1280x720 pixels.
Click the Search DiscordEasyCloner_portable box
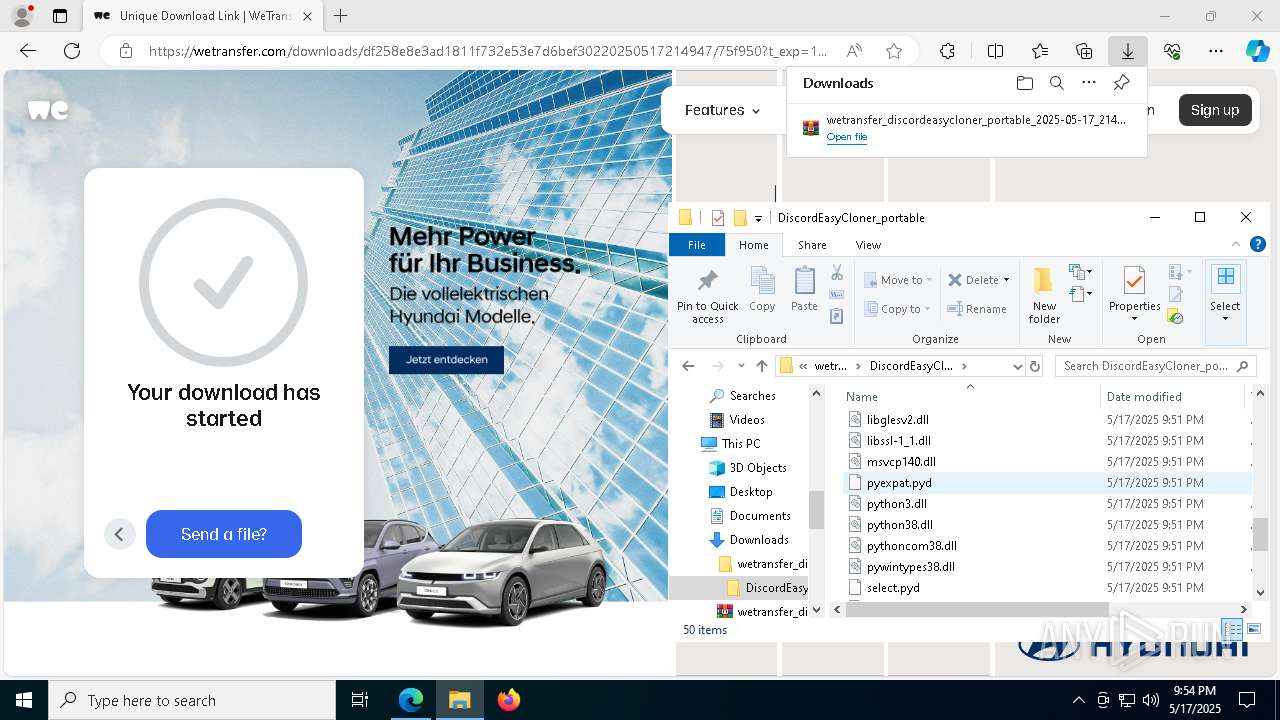coord(1155,366)
